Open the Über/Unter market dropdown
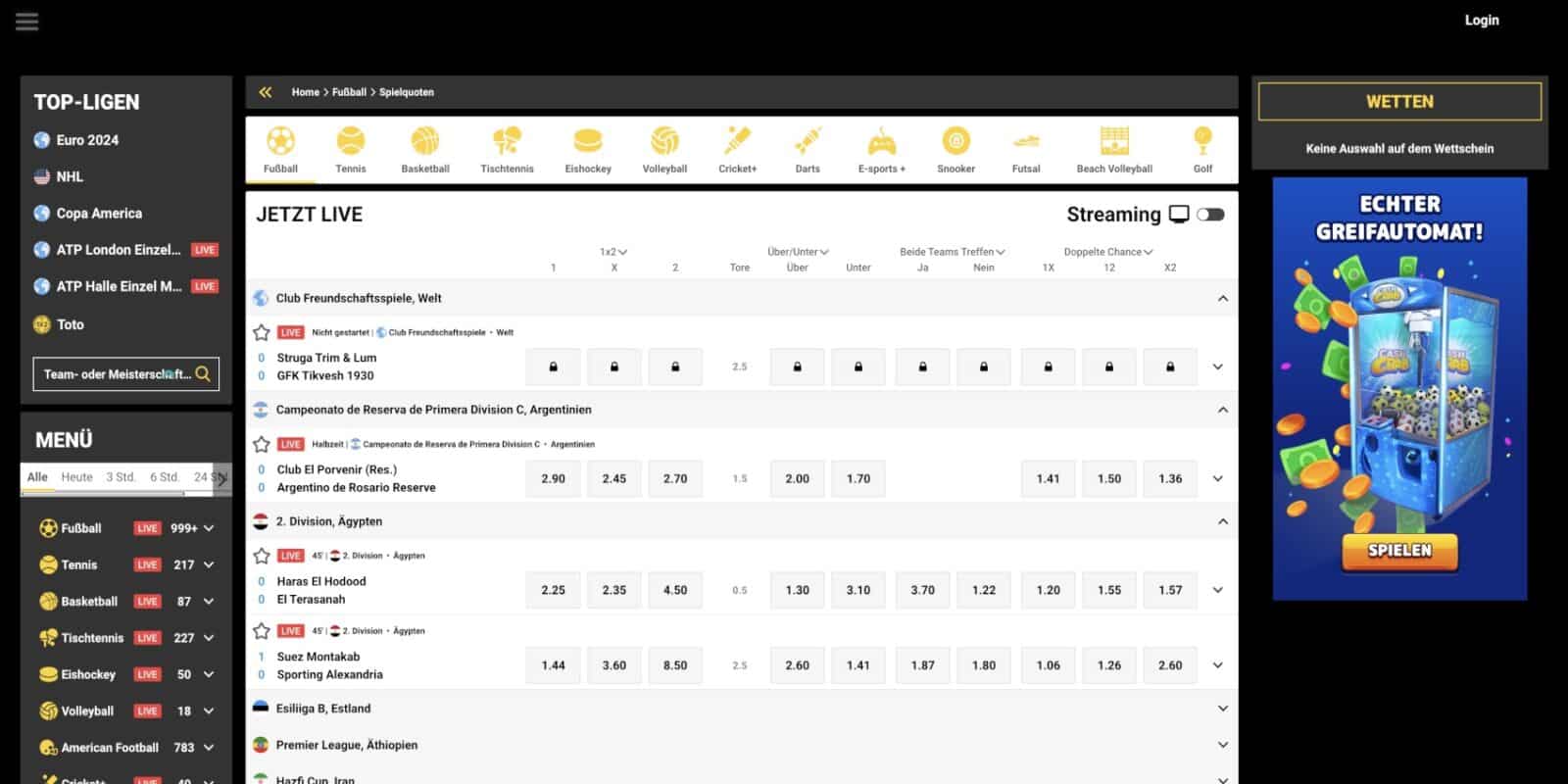Screen dimensions: 1568x784 (x=798, y=252)
